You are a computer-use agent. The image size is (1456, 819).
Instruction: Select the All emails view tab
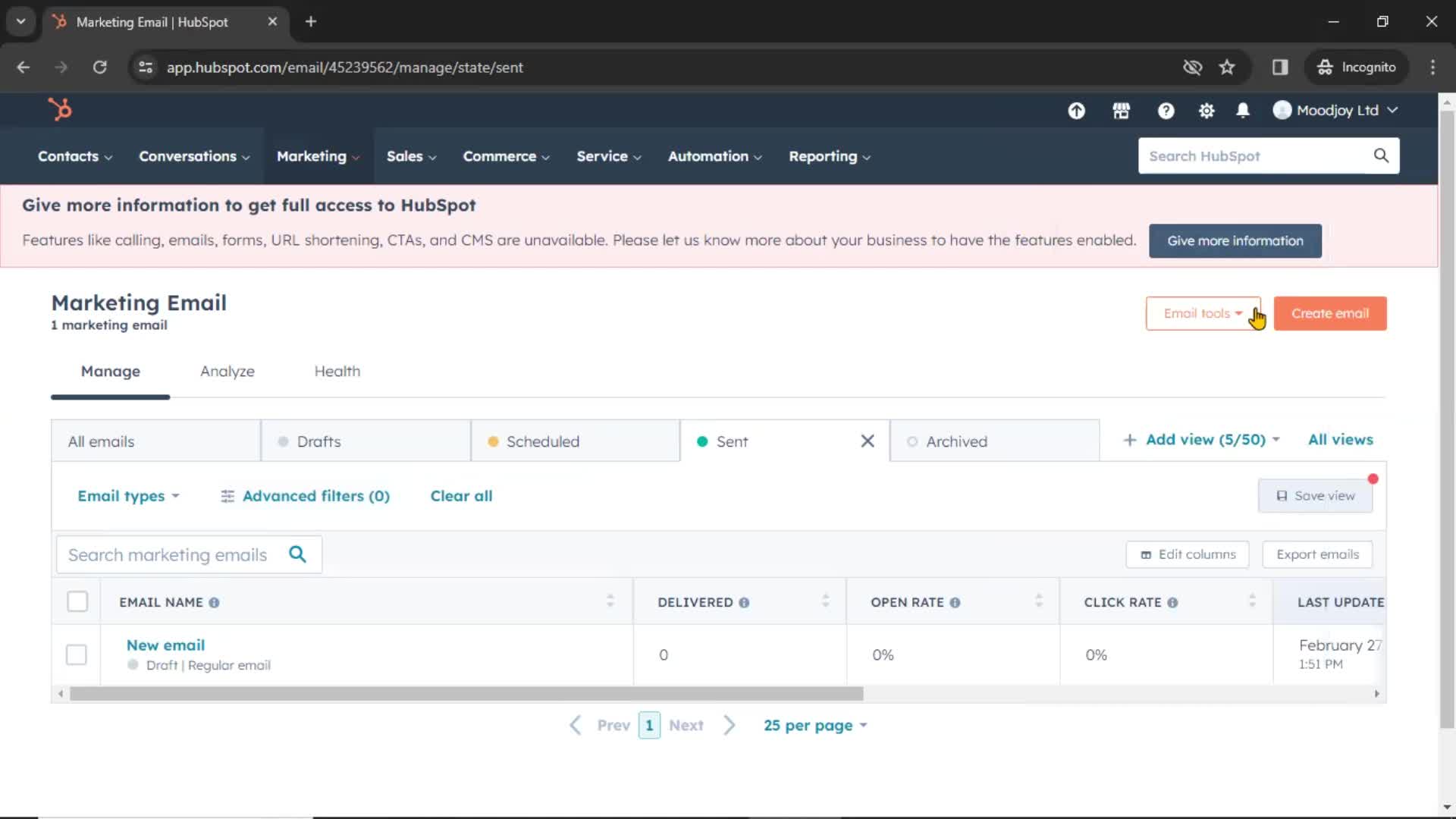[155, 441]
